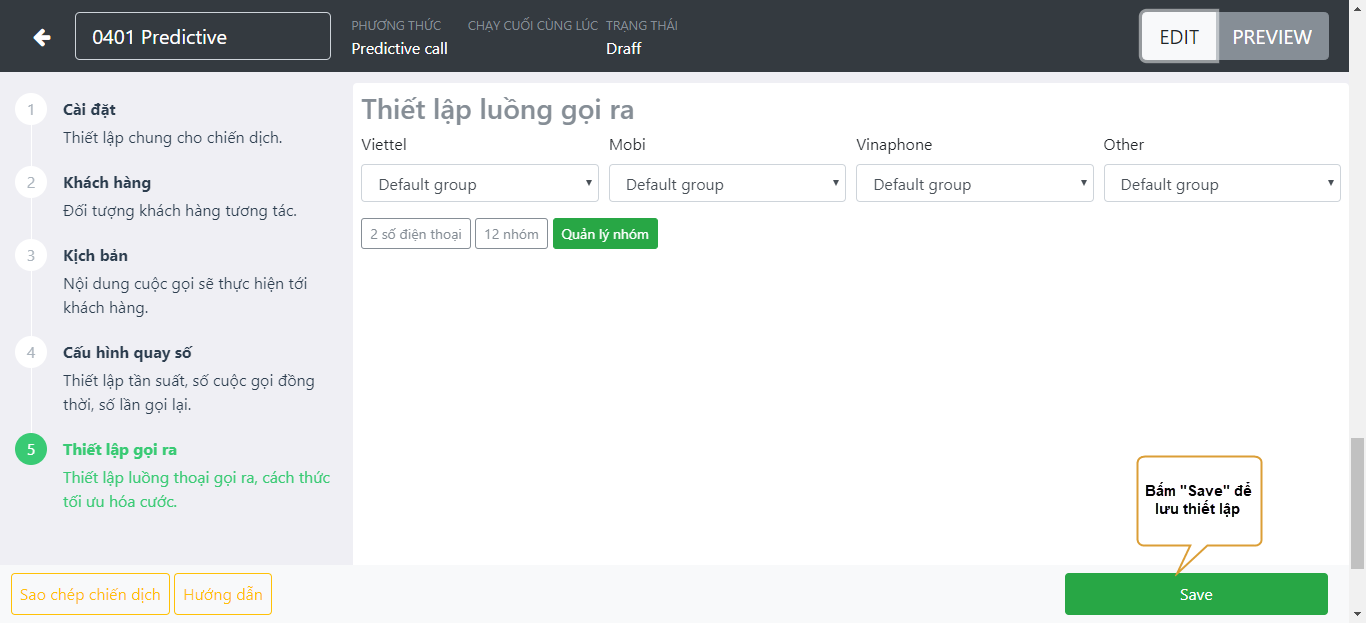Go to Thiết lập gọi ra step

120,450
